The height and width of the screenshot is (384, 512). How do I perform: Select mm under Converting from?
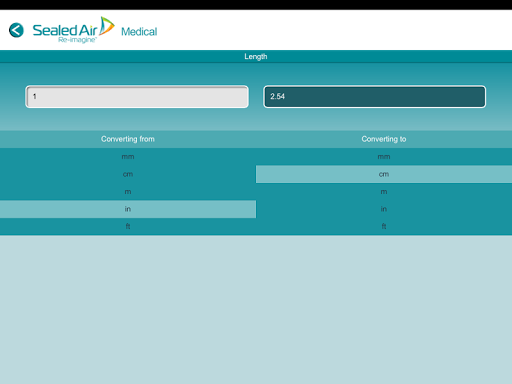pos(128,157)
